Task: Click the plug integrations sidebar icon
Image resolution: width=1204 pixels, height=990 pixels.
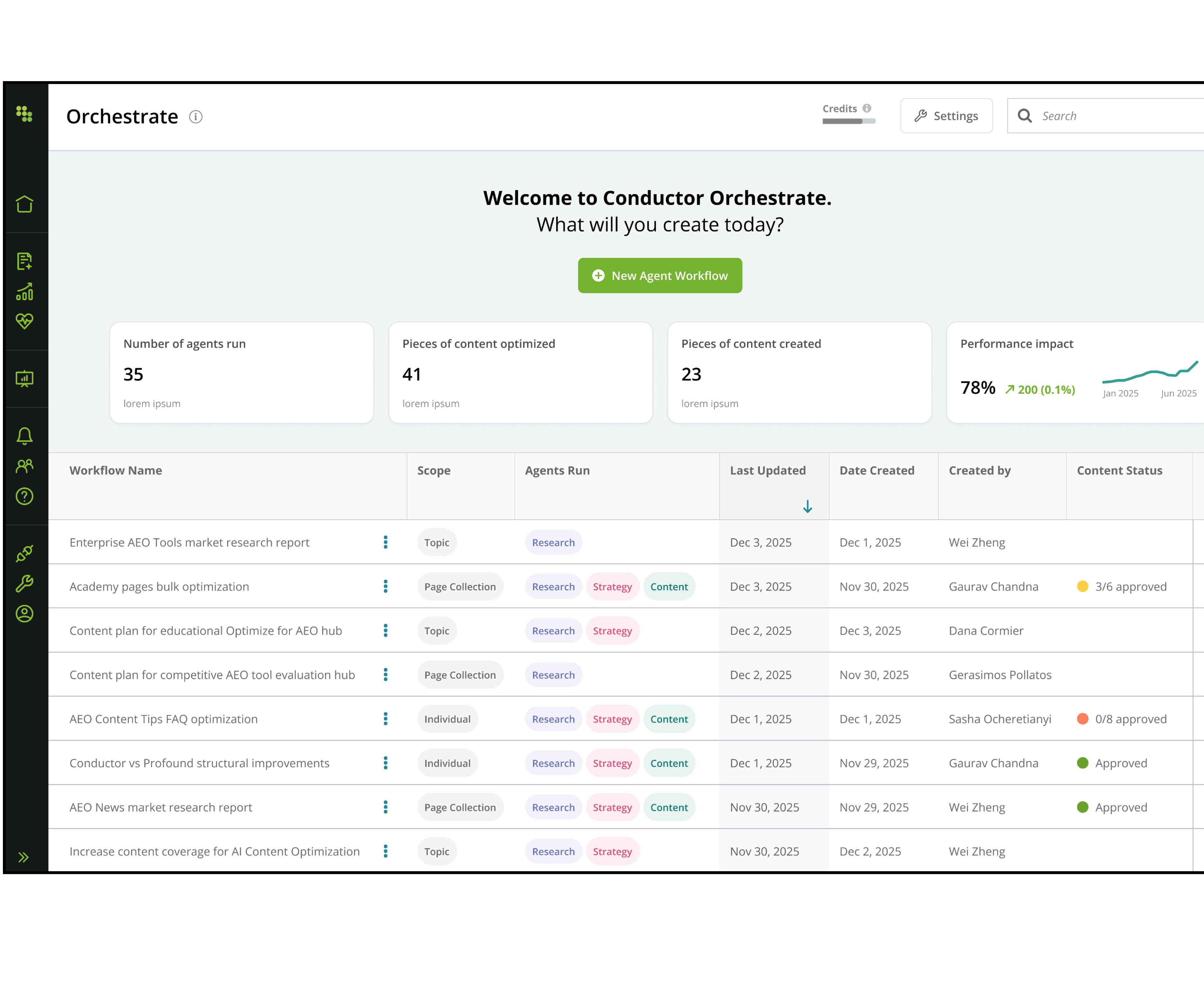Action: (24, 553)
